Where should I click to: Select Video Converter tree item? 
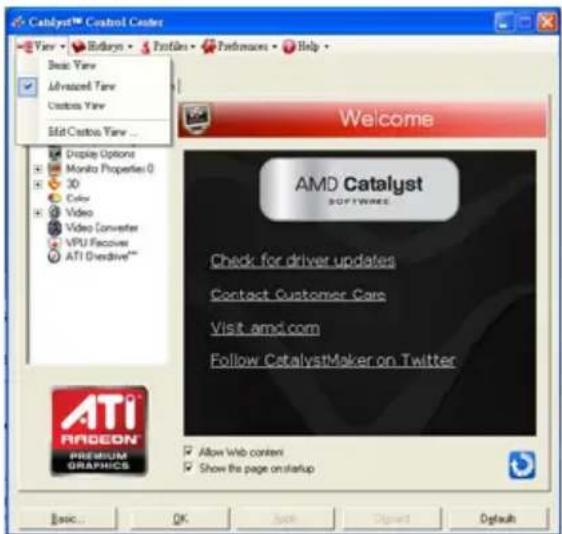click(x=102, y=228)
